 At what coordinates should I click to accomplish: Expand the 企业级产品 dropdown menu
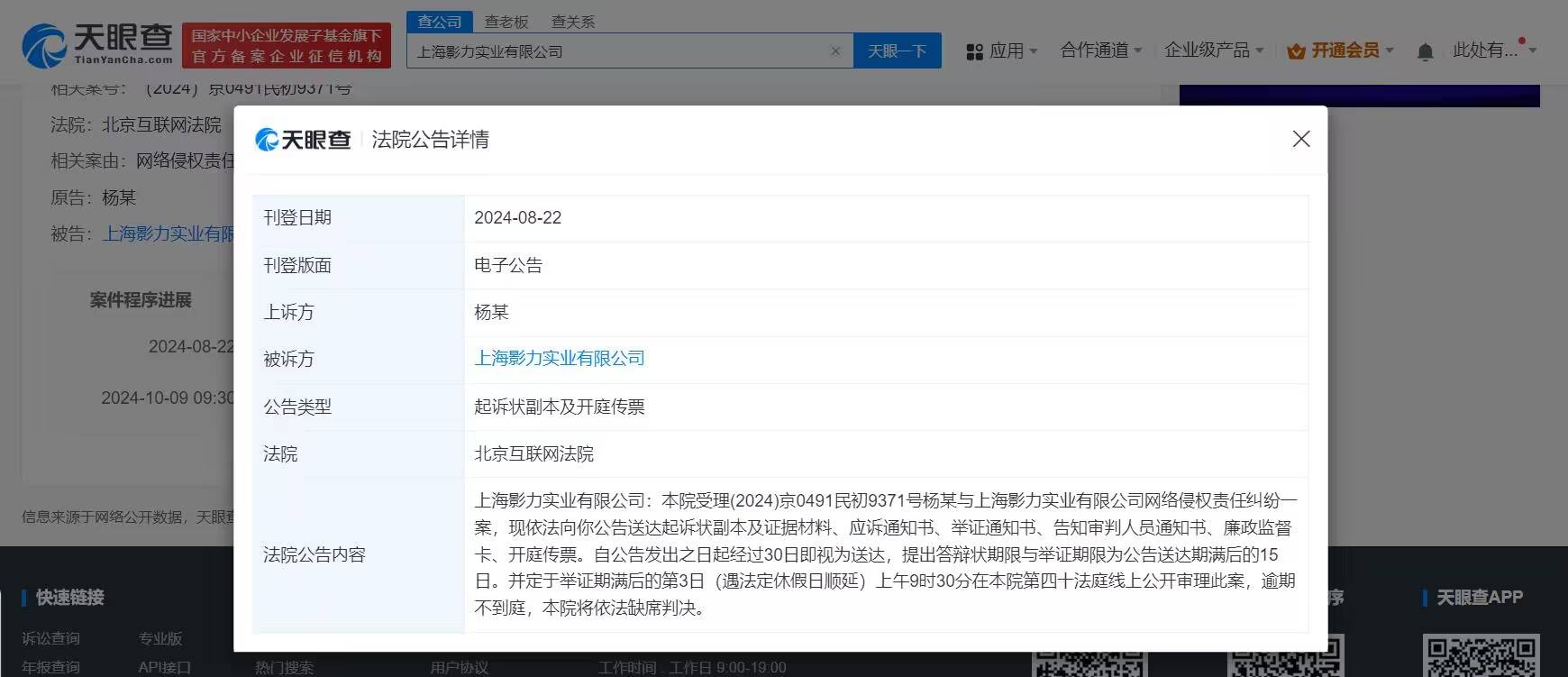click(x=1214, y=50)
